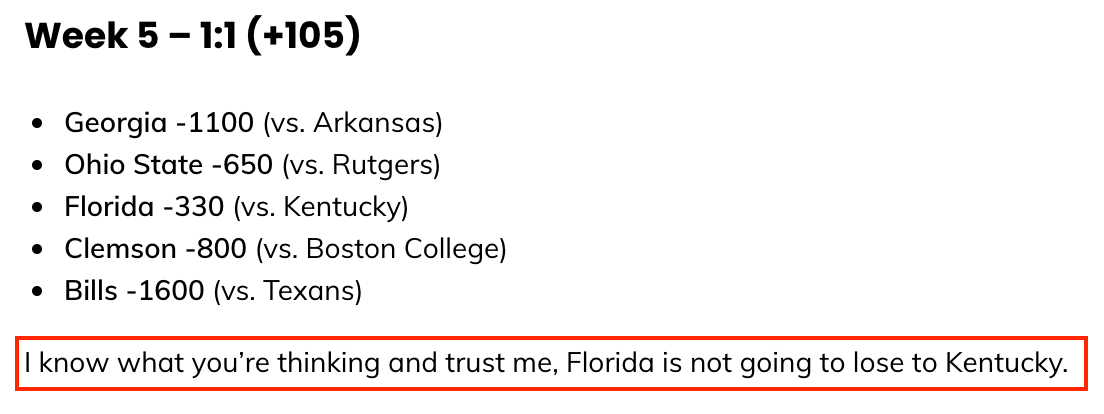Select the bold "Clemson -800" pick
Image resolution: width=1104 pixels, height=414 pixels.
tap(156, 249)
